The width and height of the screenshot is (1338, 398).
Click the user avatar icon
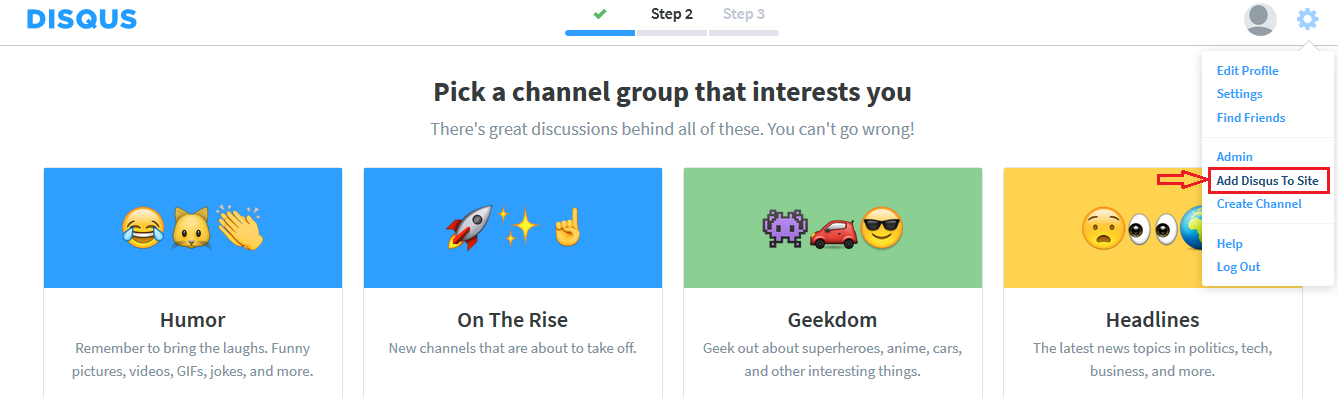tap(1260, 20)
